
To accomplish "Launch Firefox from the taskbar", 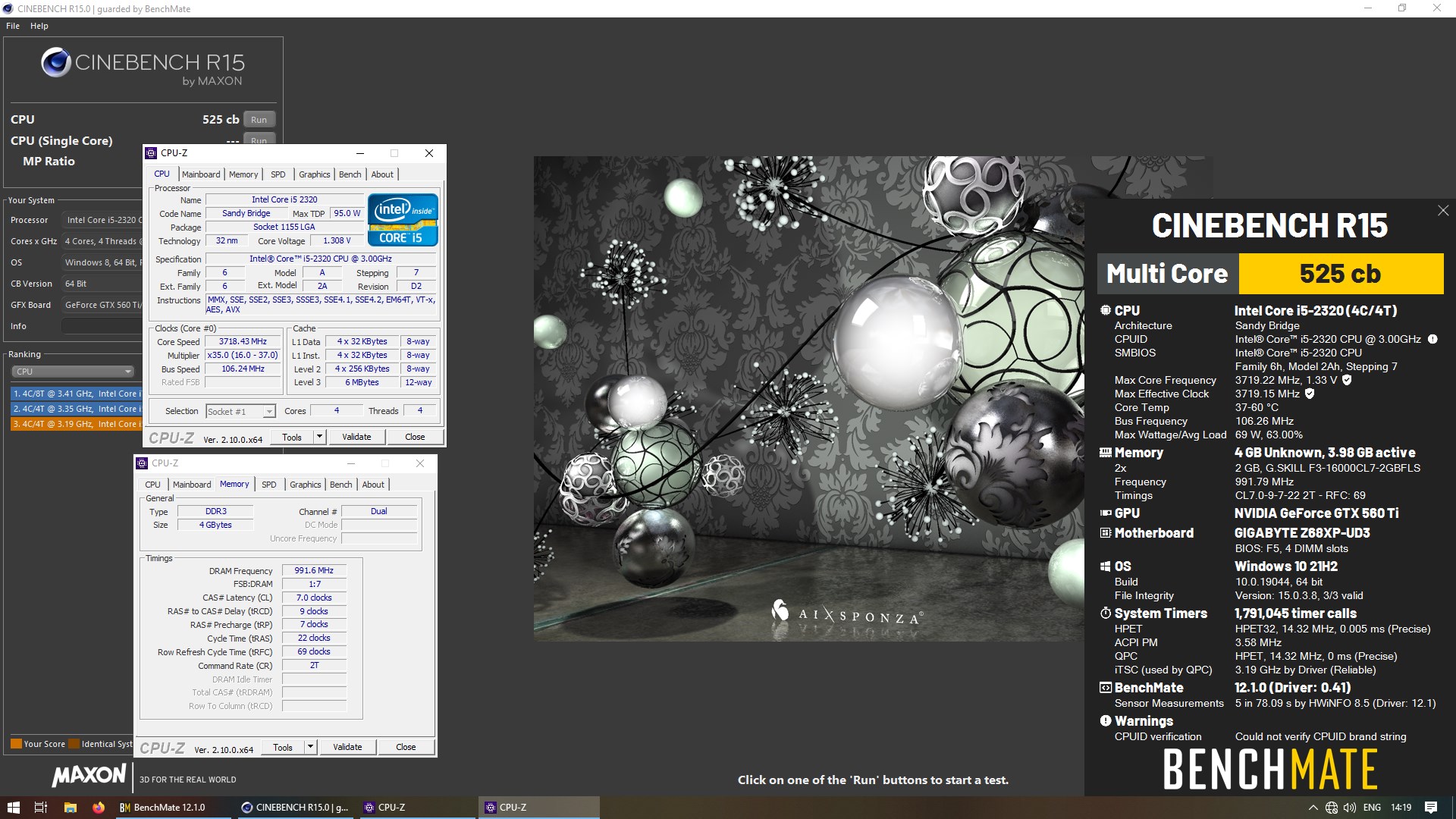I will point(99,808).
